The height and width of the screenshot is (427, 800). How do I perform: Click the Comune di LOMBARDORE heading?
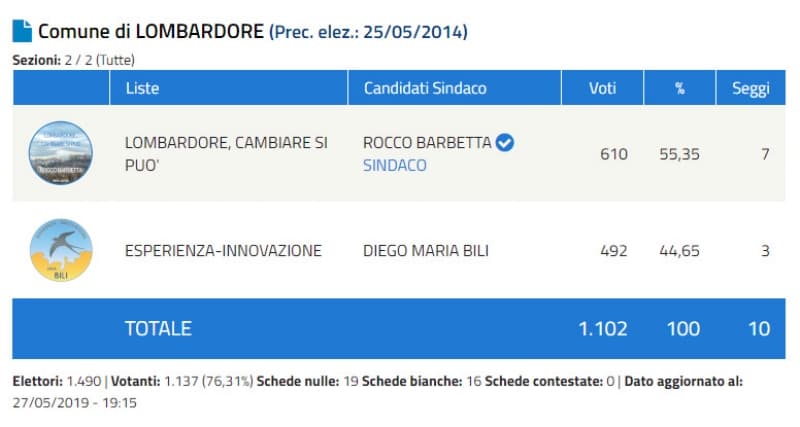pos(150,32)
